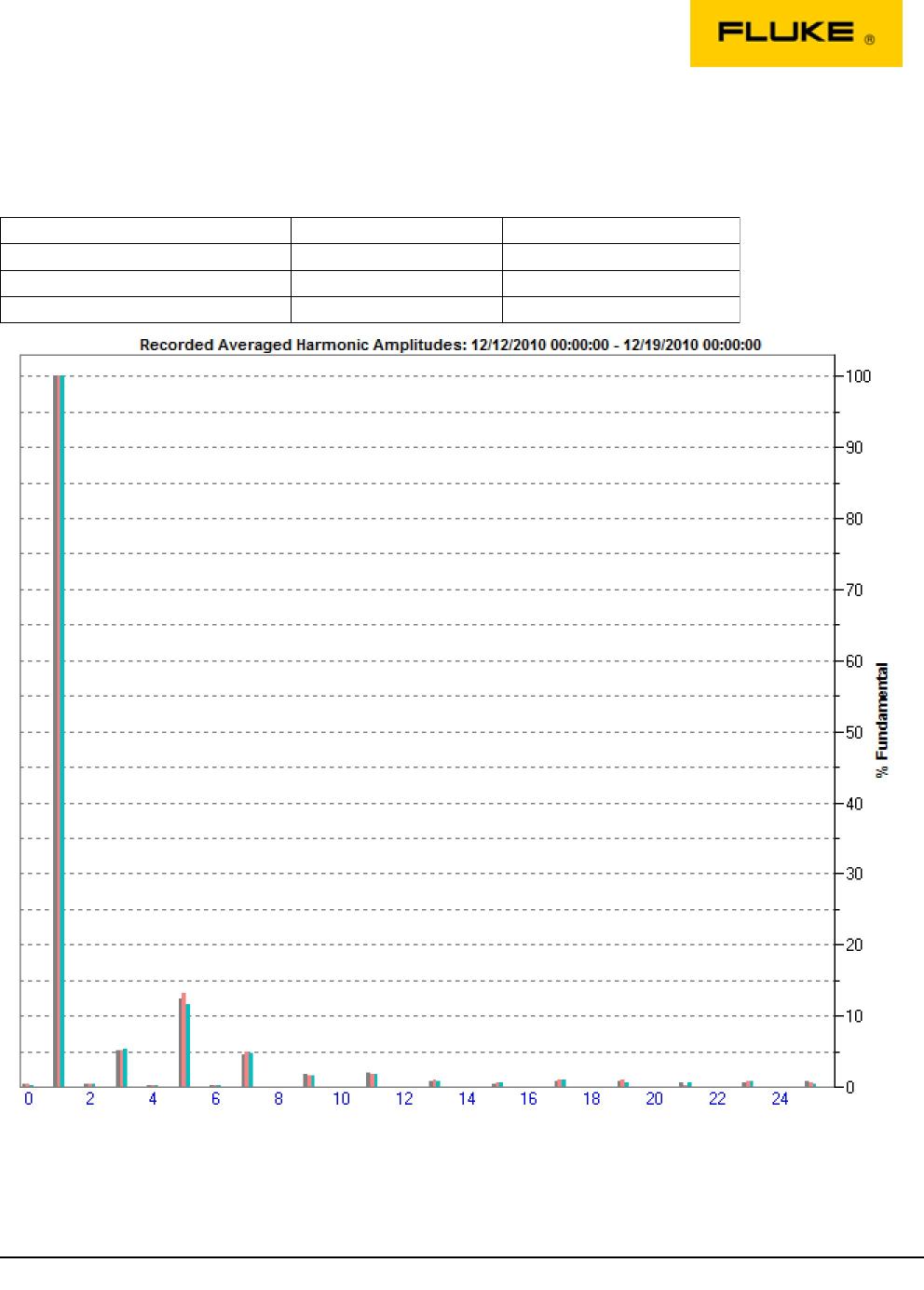Click the 9th harmonic bar cluster
Viewport: 924px width, 1290px height.
coord(309,1080)
